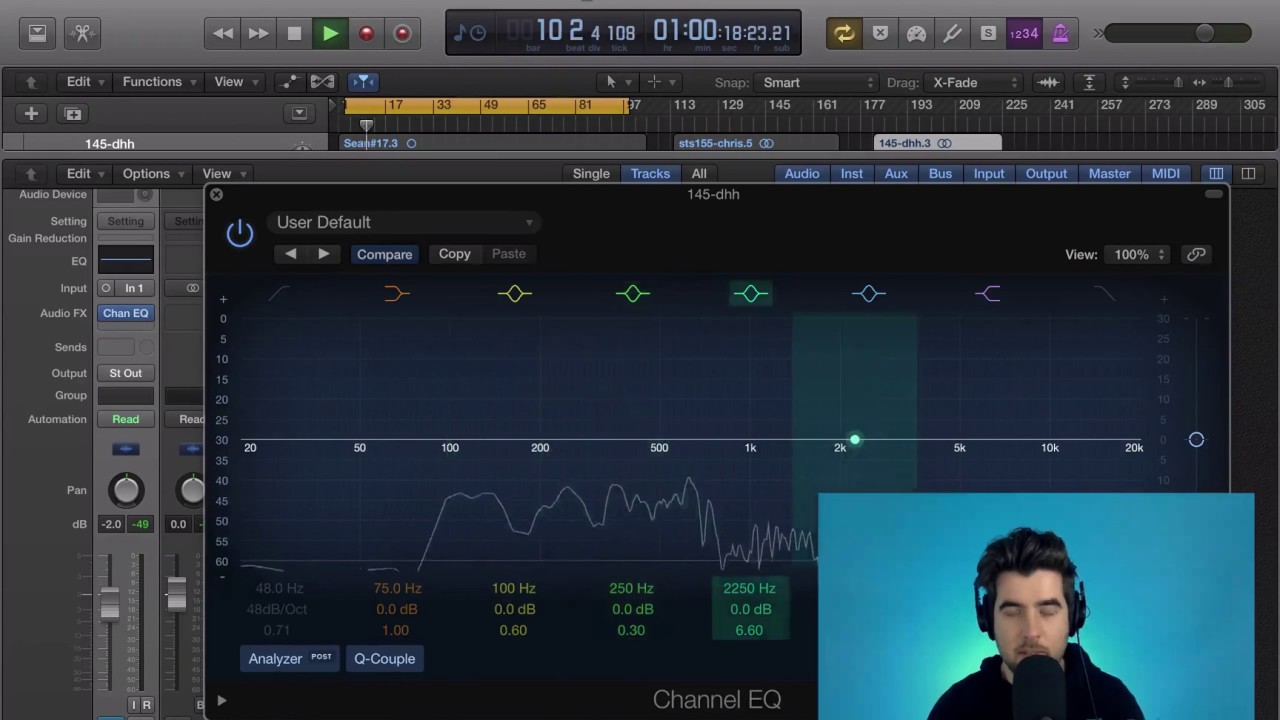
Task: Open the User Default preset dropdown
Action: pyautogui.click(x=404, y=222)
